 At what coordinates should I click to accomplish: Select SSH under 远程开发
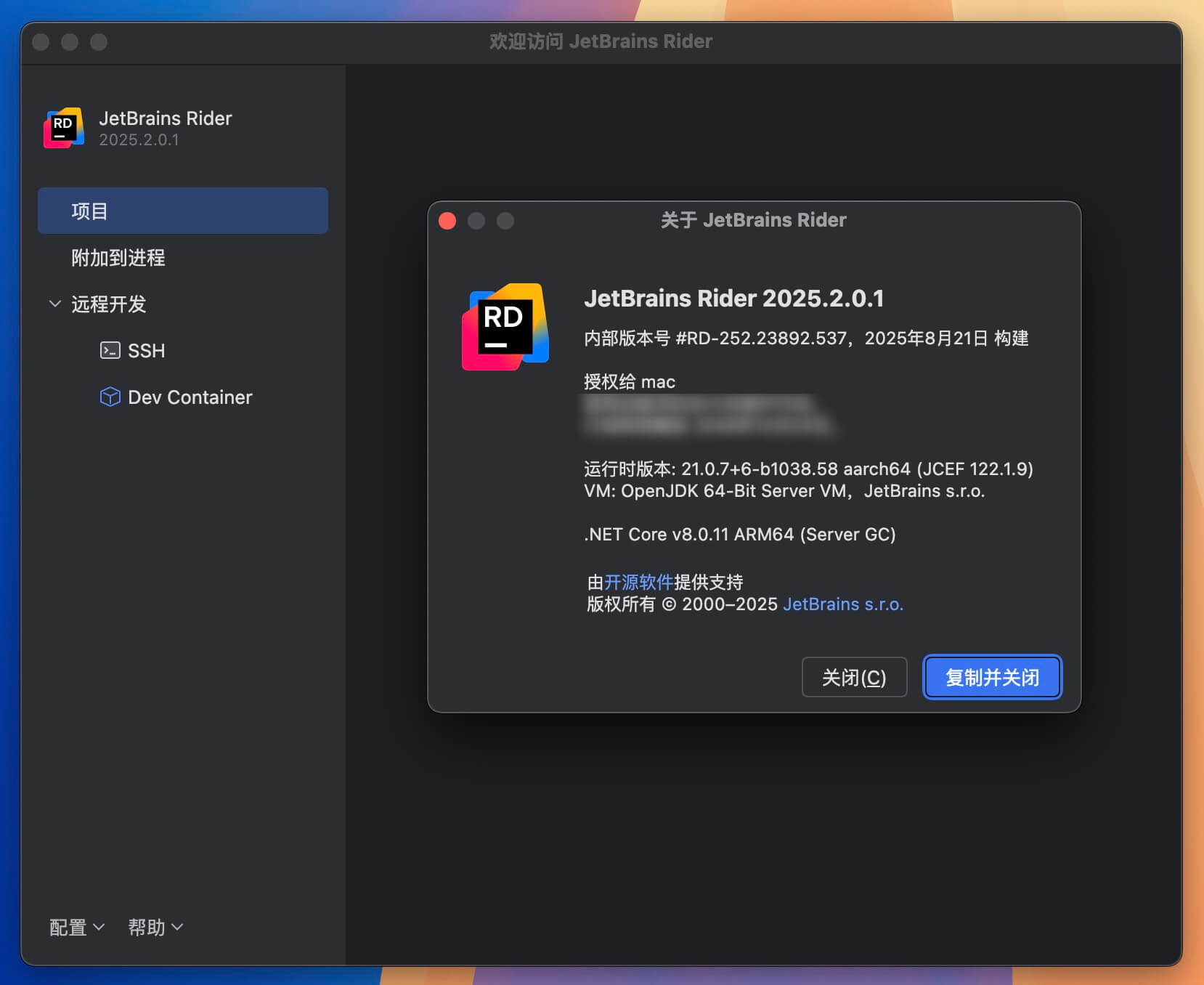click(147, 350)
